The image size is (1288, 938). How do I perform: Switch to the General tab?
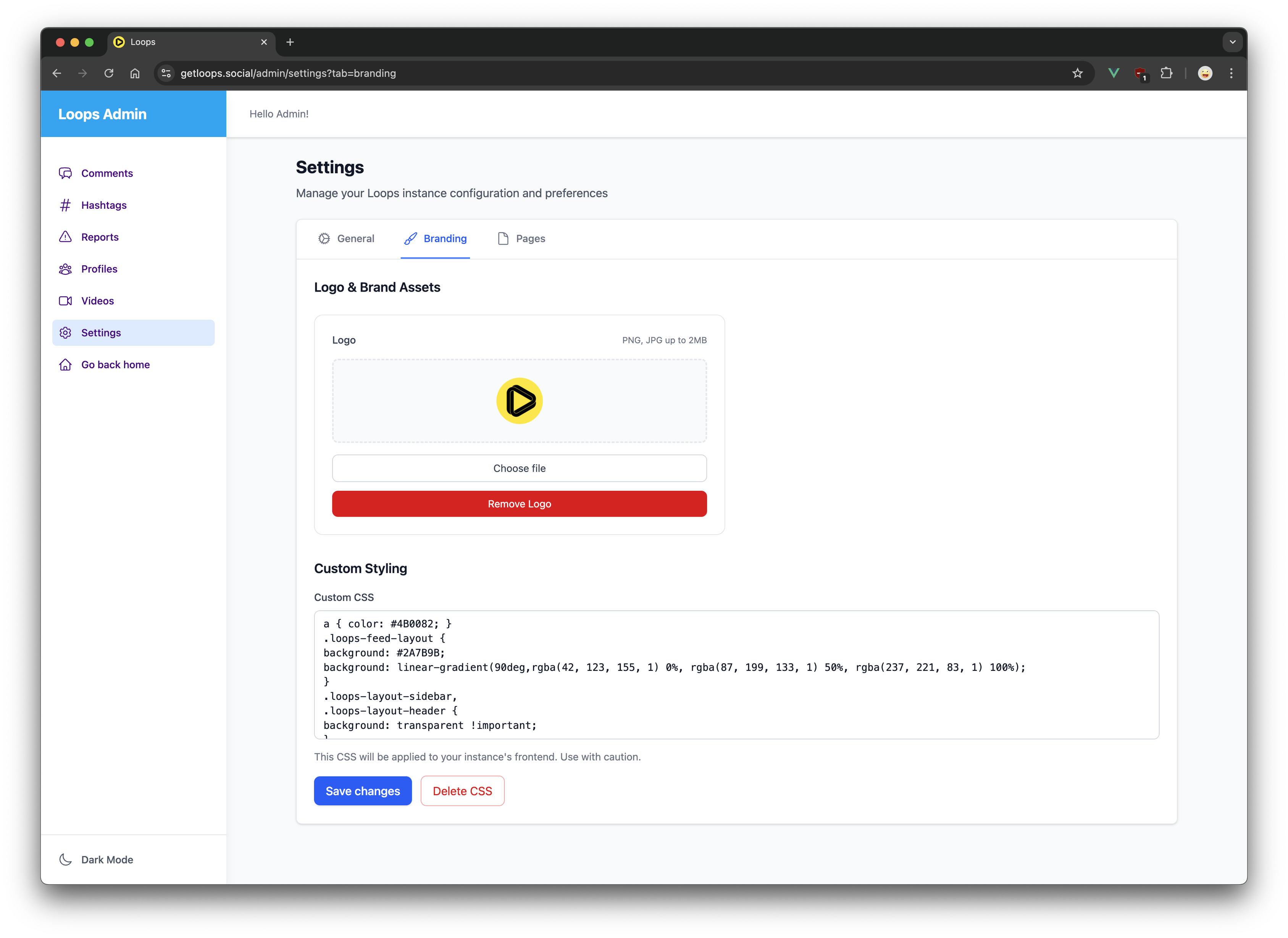tap(346, 239)
